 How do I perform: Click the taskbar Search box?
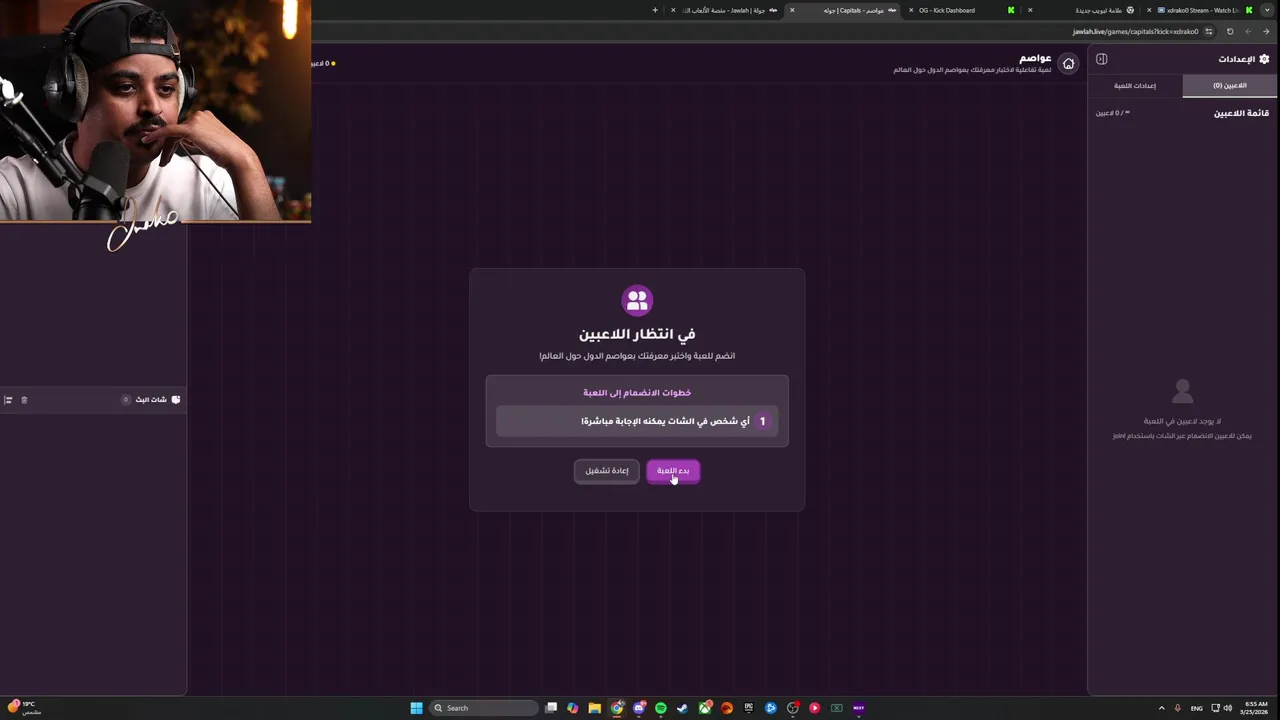pos(484,708)
